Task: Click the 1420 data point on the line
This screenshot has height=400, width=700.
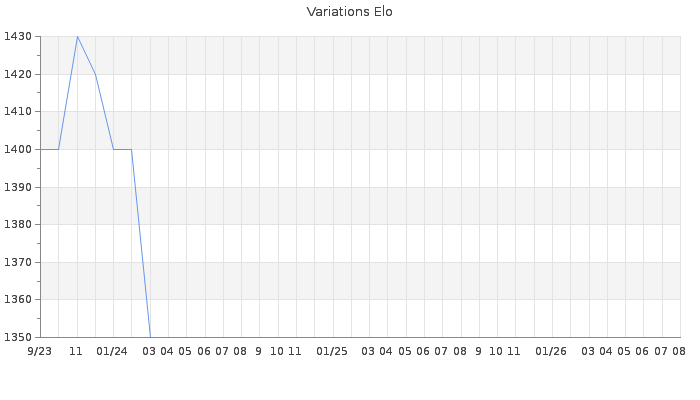Action: [x=95, y=74]
